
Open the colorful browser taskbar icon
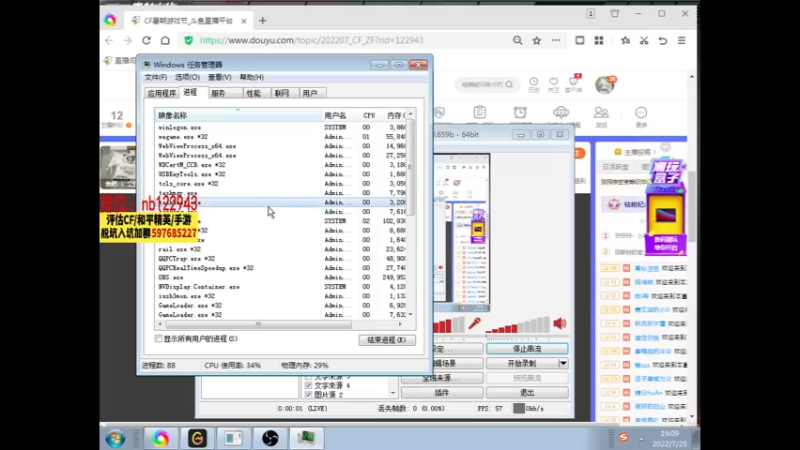[x=161, y=438]
